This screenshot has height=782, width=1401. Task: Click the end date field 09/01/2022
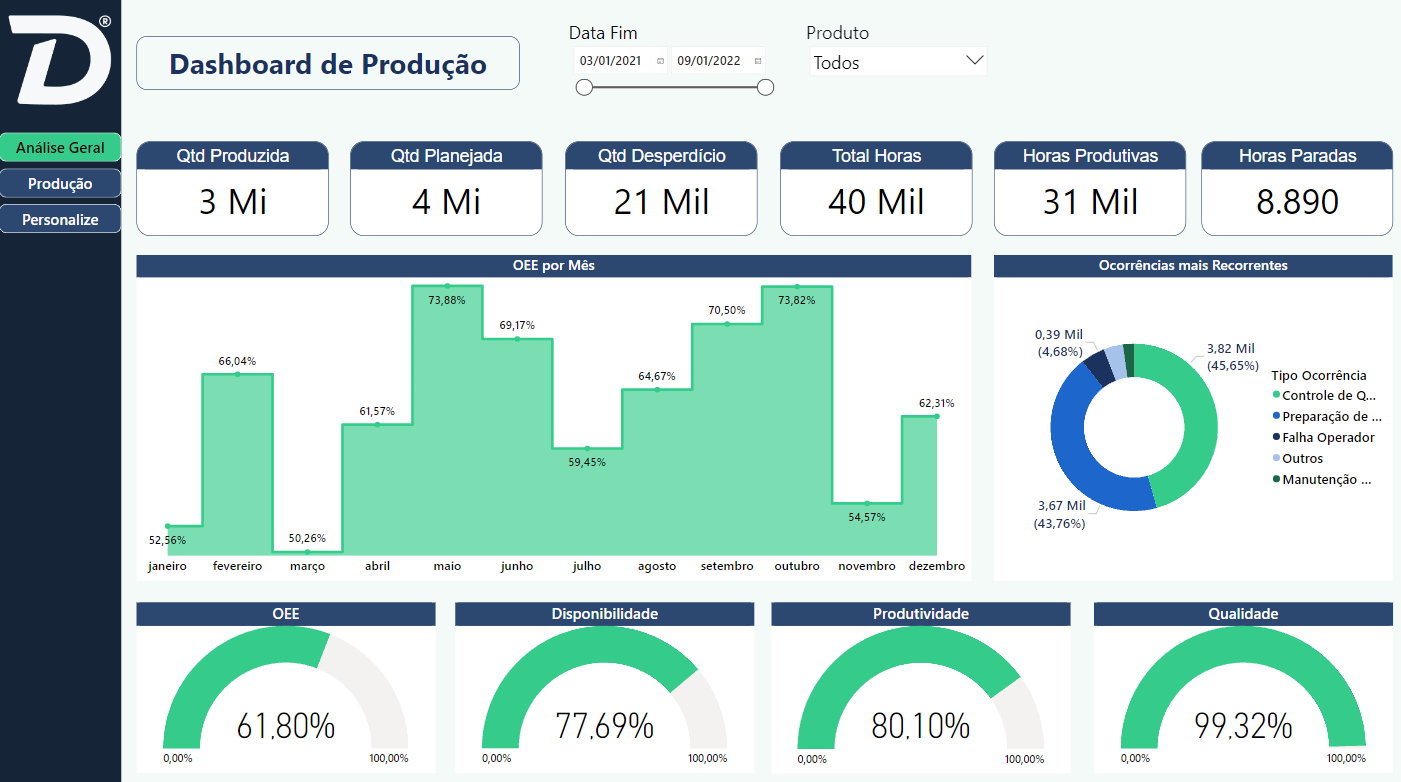pyautogui.click(x=708, y=61)
